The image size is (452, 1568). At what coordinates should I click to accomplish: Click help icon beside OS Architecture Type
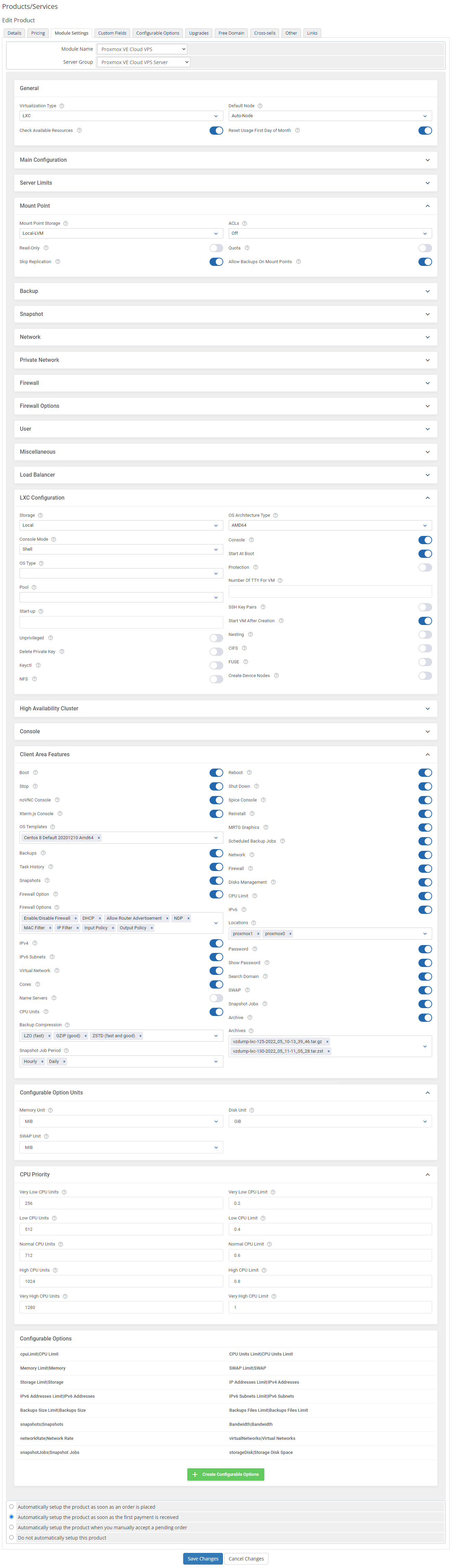[276, 516]
